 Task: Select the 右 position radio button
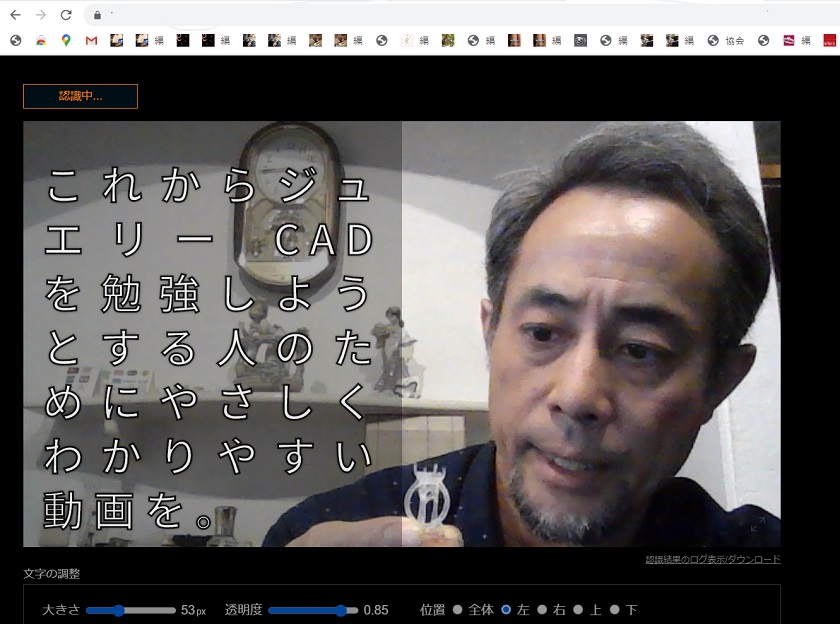point(542,609)
